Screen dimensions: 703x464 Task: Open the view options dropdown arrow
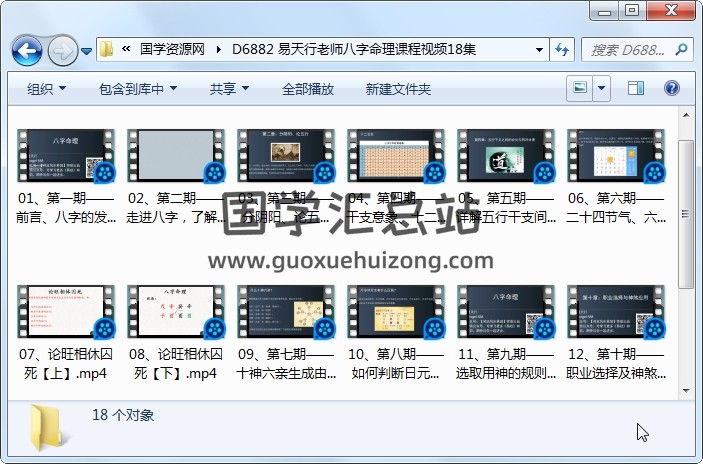pyautogui.click(x=602, y=89)
